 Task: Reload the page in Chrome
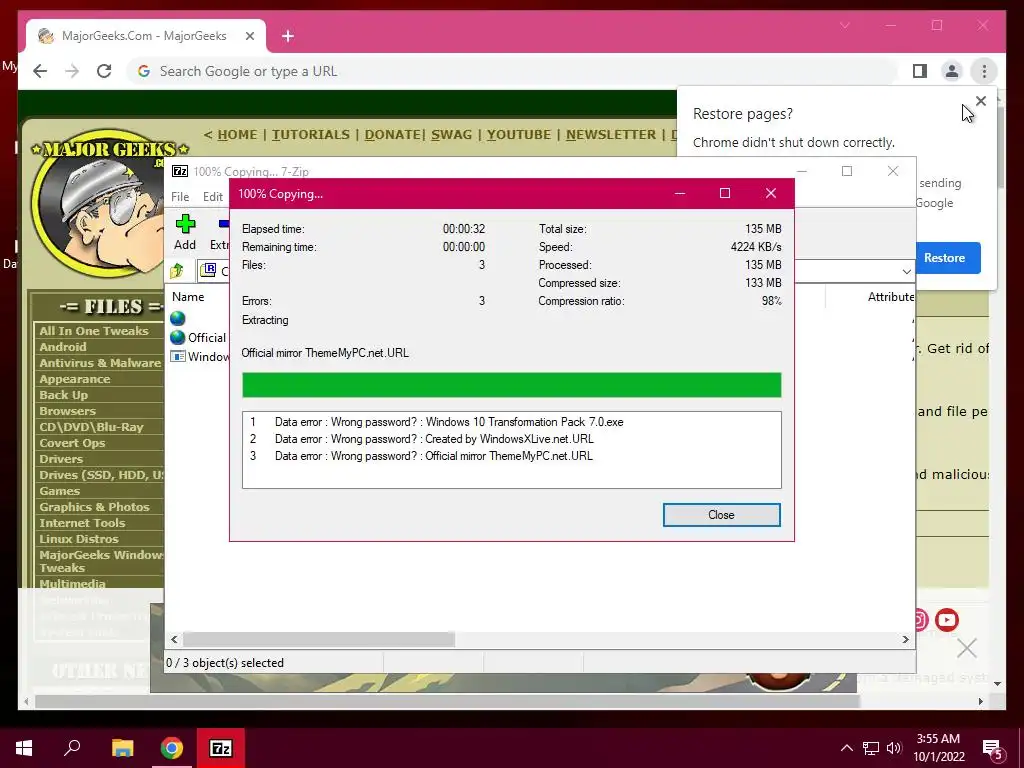coord(104,71)
